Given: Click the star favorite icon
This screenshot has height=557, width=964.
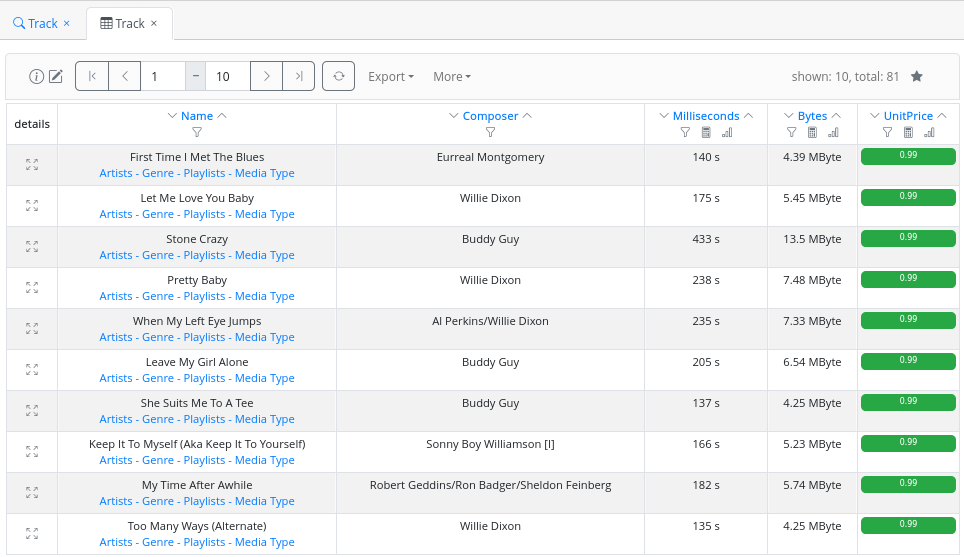Looking at the screenshot, I should pos(916,77).
